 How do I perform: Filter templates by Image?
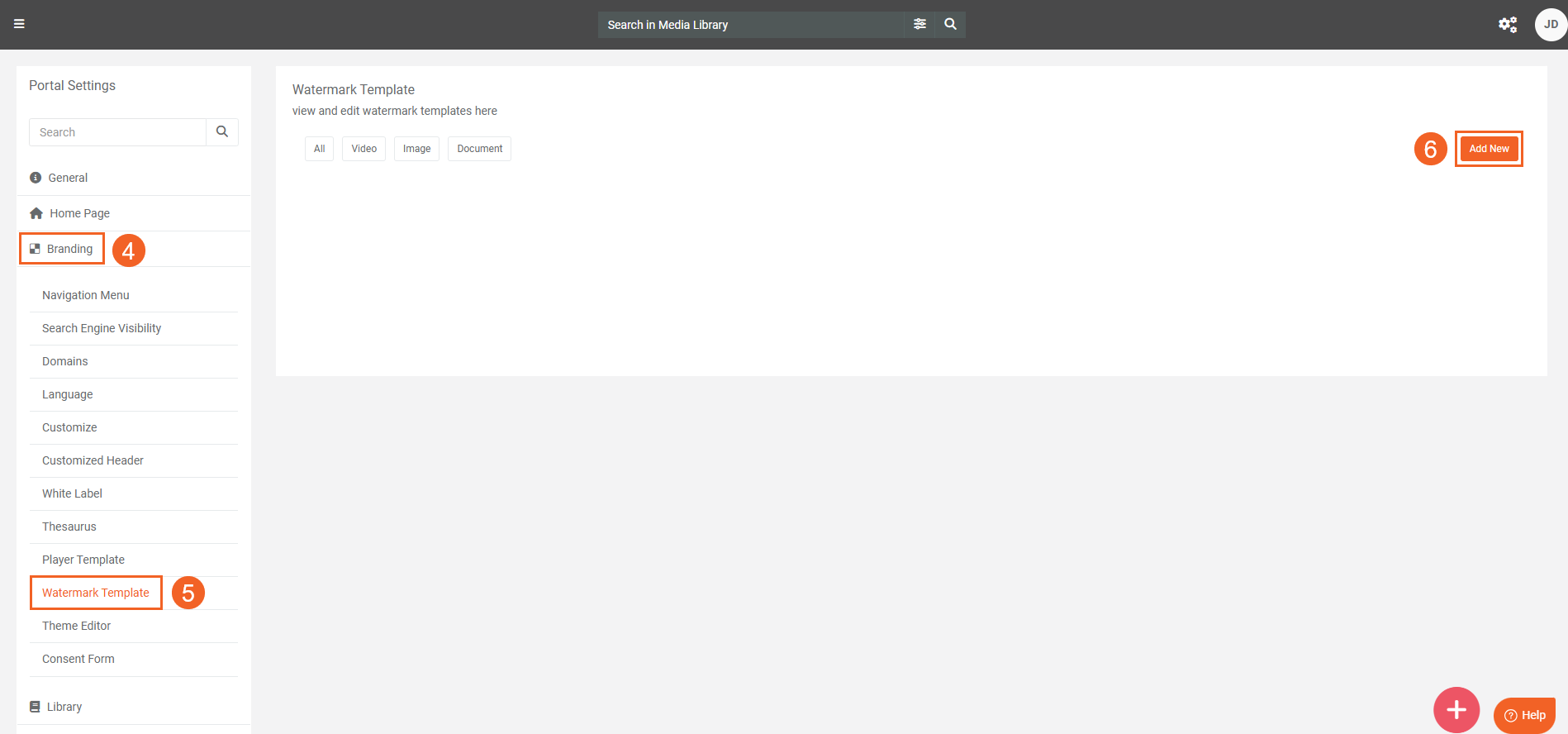click(x=416, y=149)
